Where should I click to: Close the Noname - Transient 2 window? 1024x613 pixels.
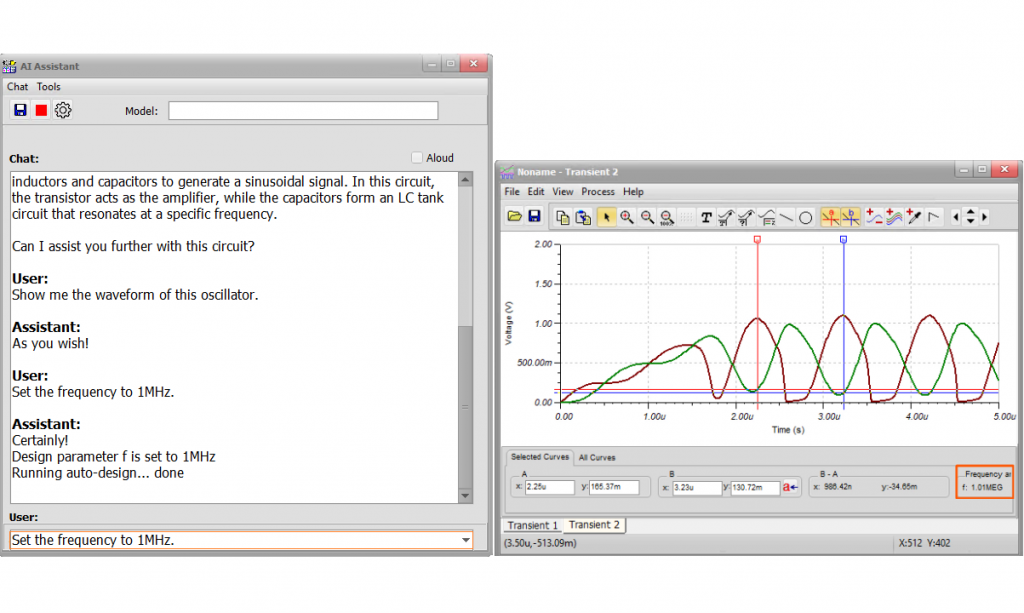point(1004,169)
